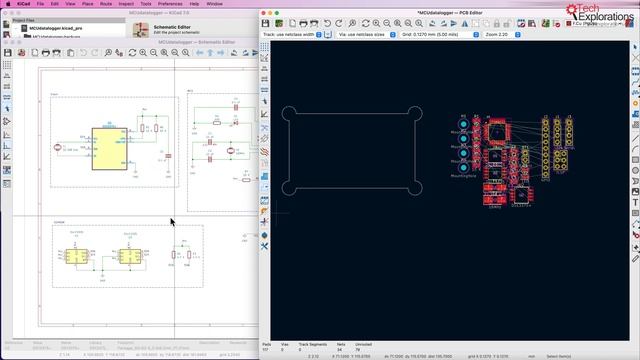The width and height of the screenshot is (640, 360).
Task: Rotate selection counterclockwise in PCB Editor
Action: click(x=432, y=24)
